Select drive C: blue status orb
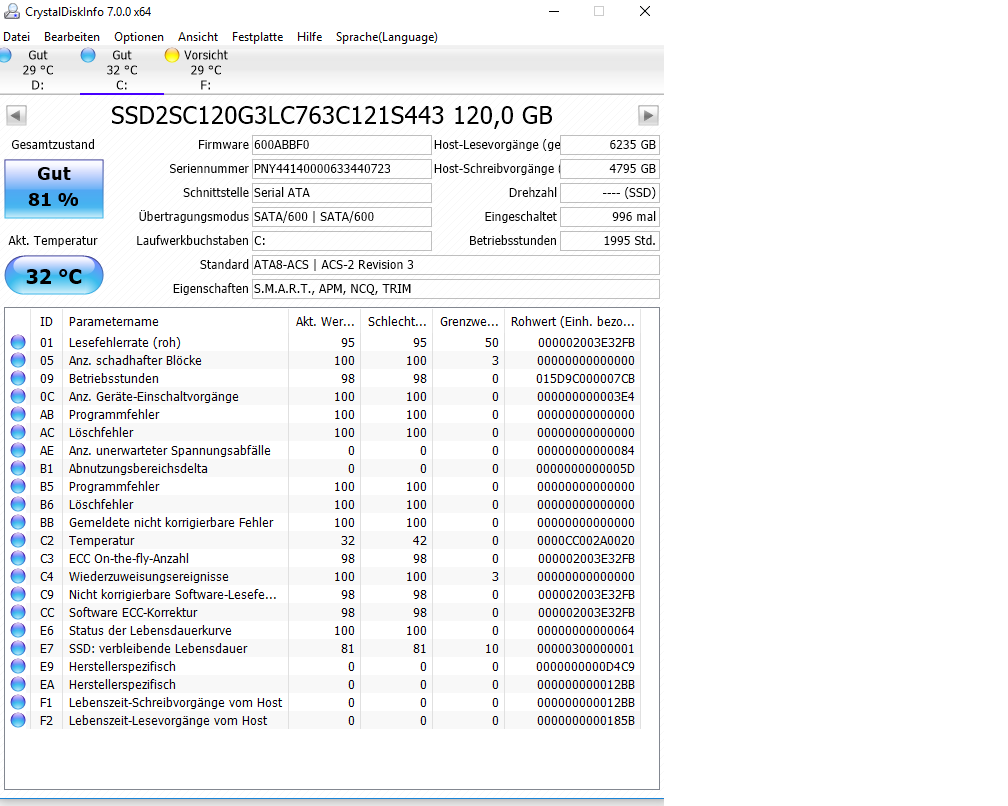This screenshot has height=806, width=1008. [x=88, y=55]
